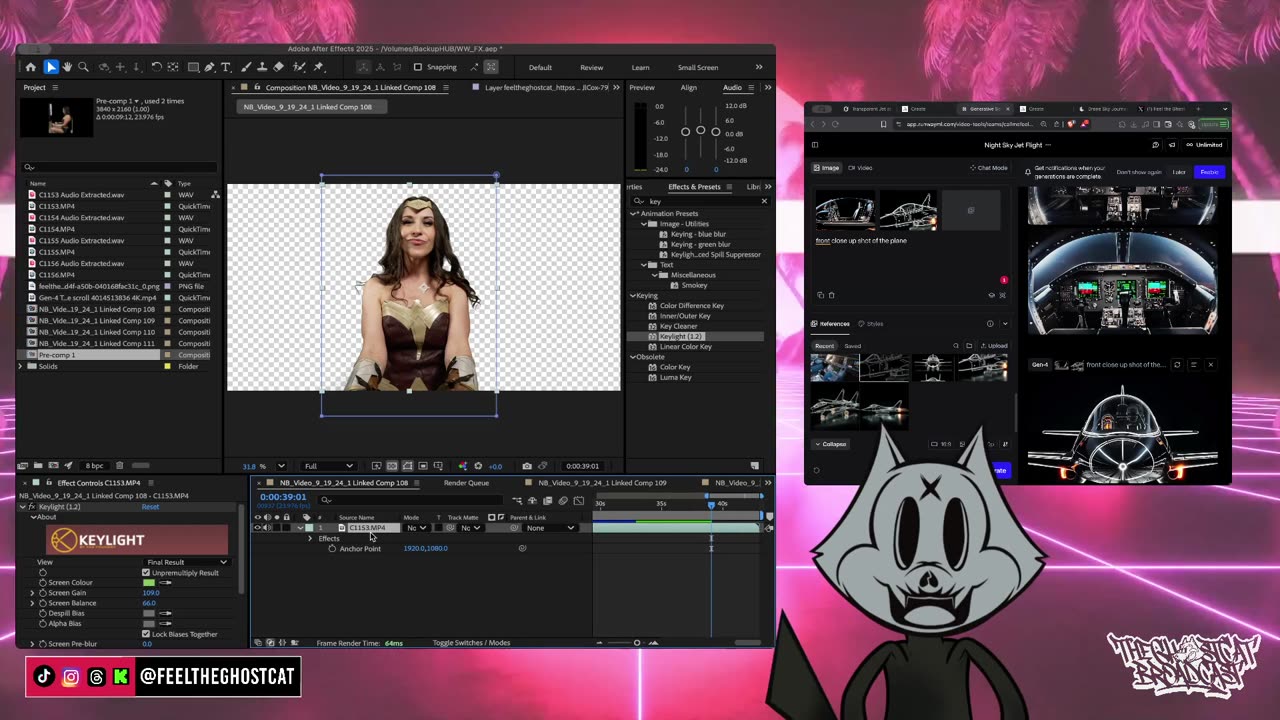
Task: Select Keylight (1.2) in effects list
Action: 681,336
